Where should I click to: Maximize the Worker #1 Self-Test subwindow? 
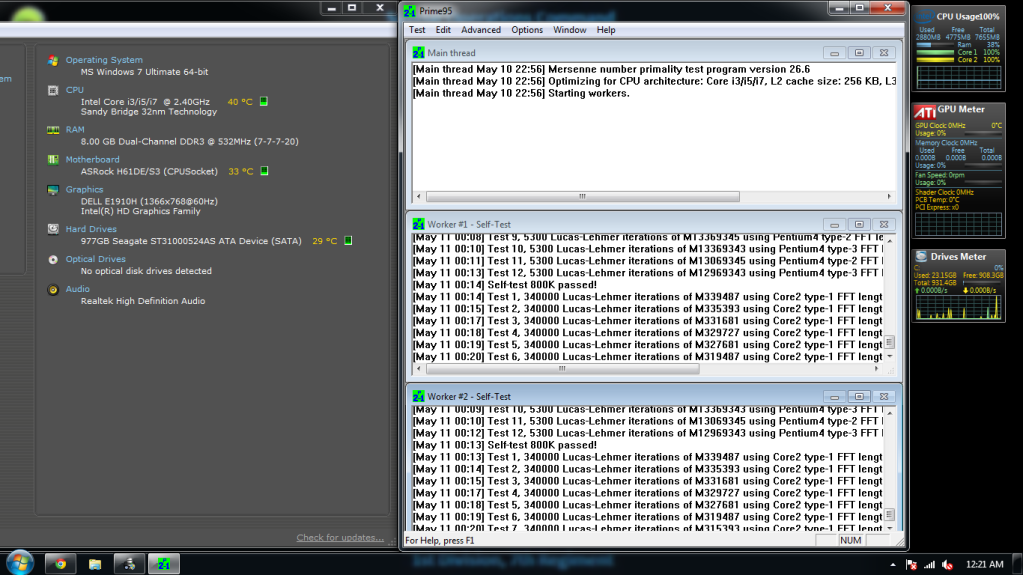click(x=859, y=225)
